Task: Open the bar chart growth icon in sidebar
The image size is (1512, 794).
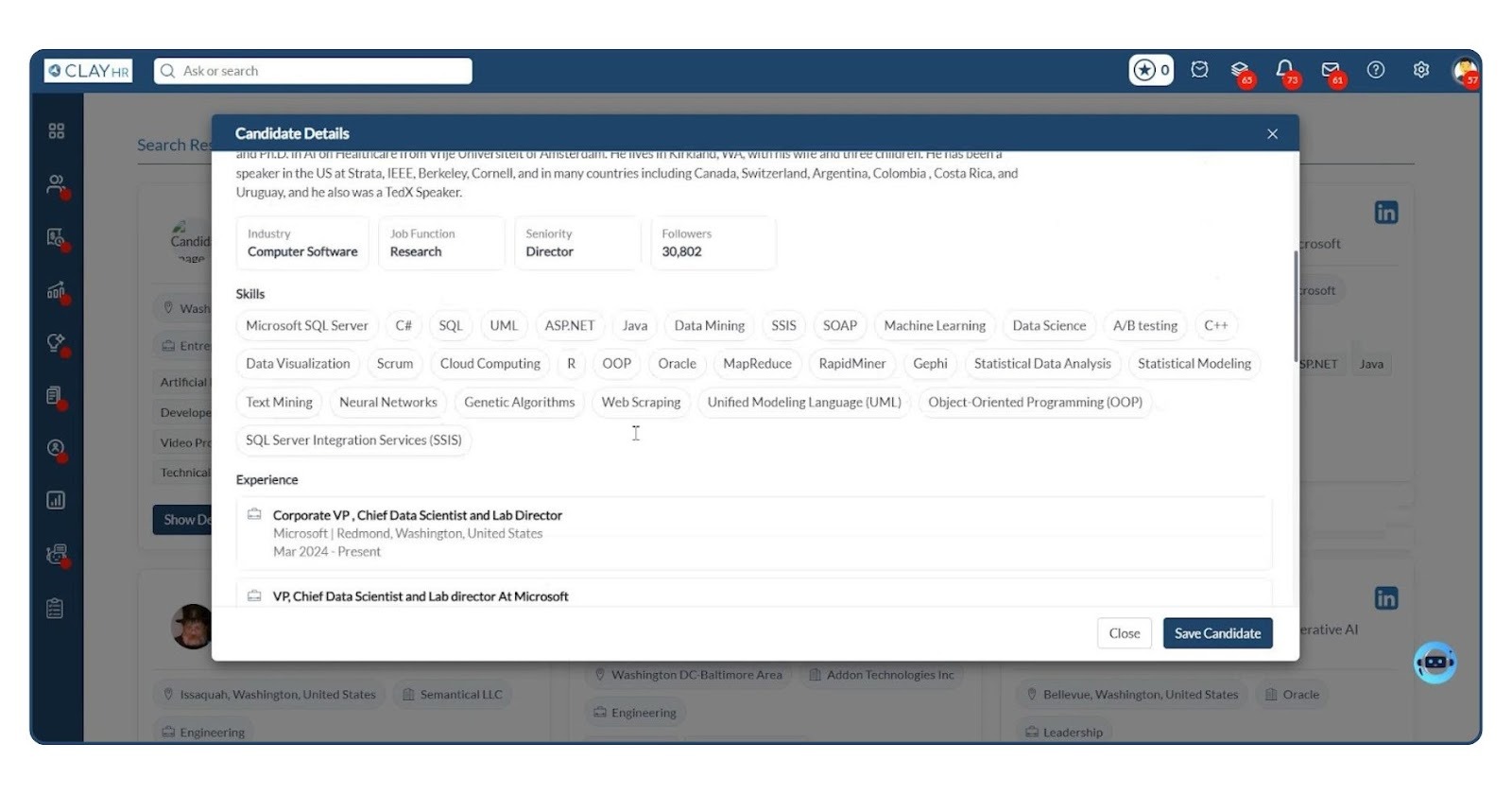Action: pyautogui.click(x=57, y=291)
